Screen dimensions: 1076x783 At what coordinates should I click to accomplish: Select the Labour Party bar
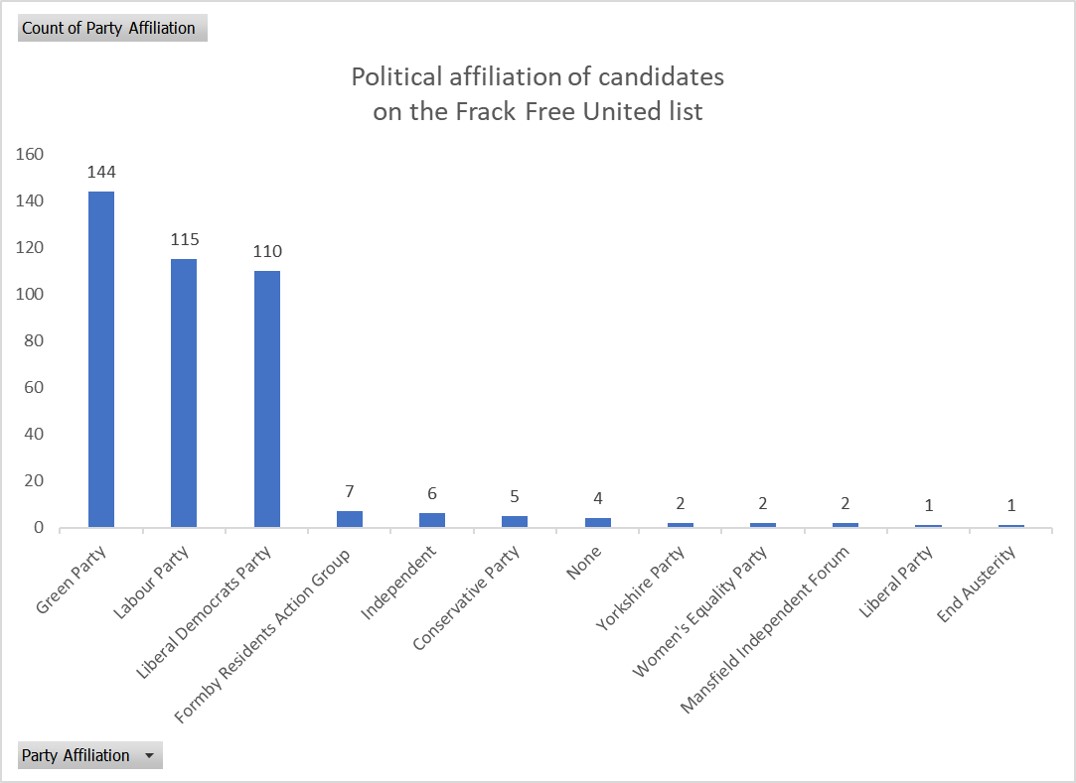[182, 390]
